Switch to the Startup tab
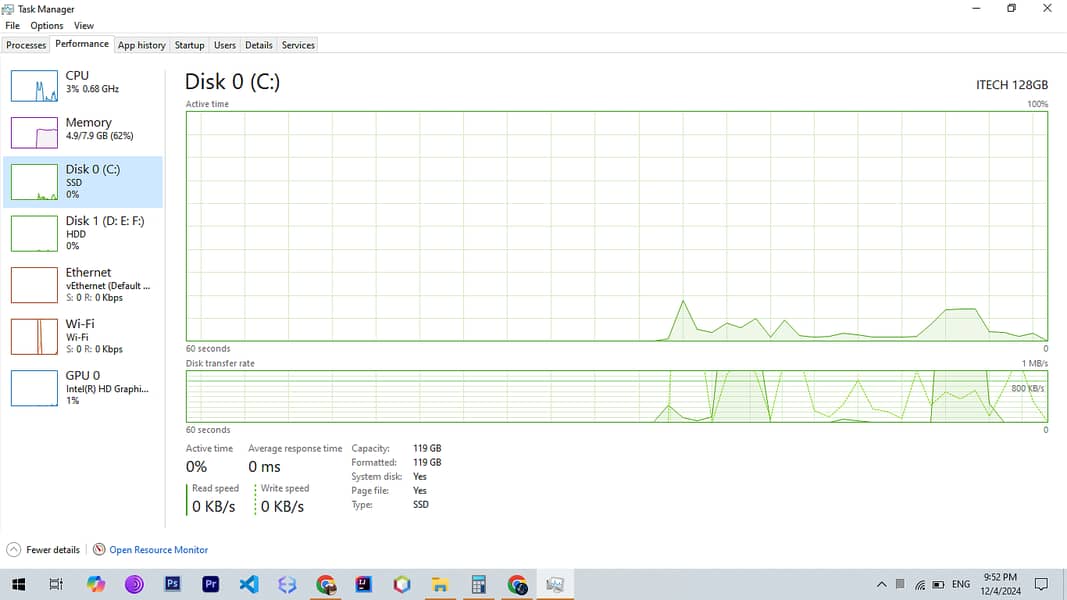Screen dimensions: 1067x600 (189, 45)
